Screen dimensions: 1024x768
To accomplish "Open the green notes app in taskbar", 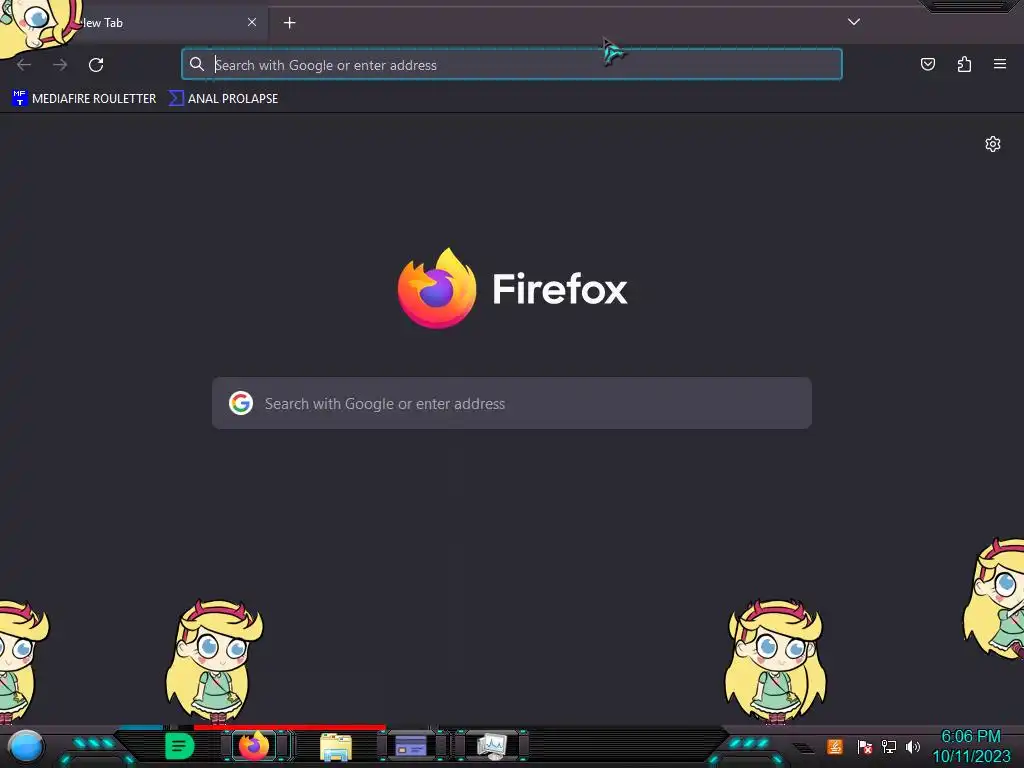I will click(180, 746).
